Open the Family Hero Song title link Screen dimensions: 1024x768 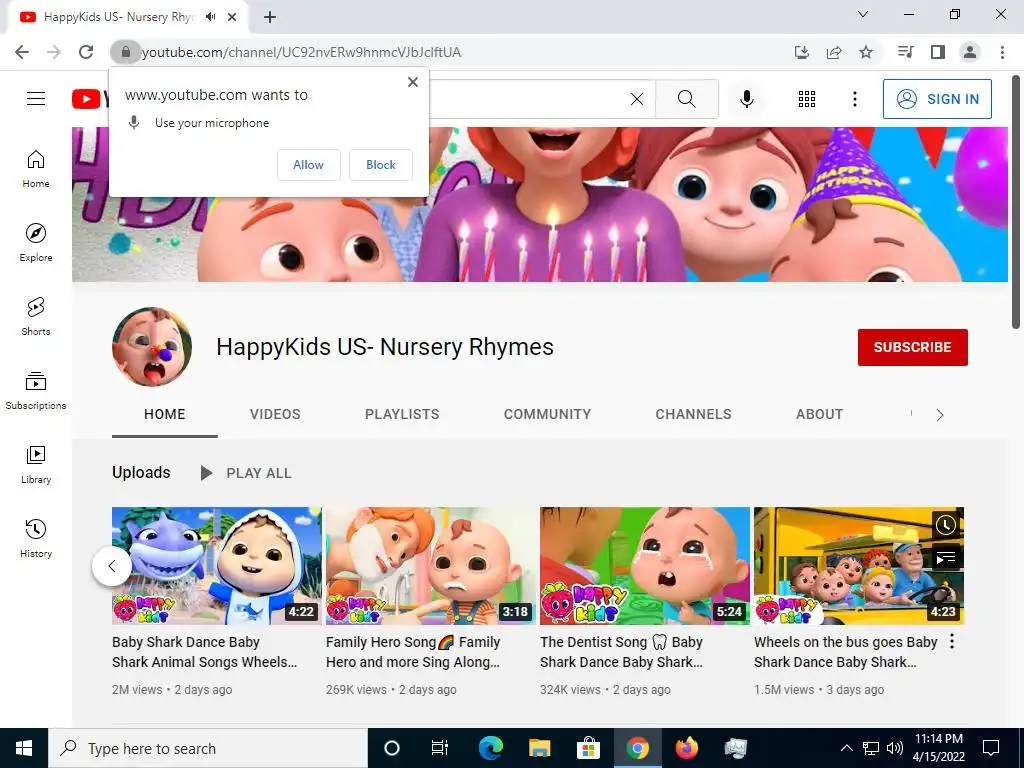[x=413, y=652]
